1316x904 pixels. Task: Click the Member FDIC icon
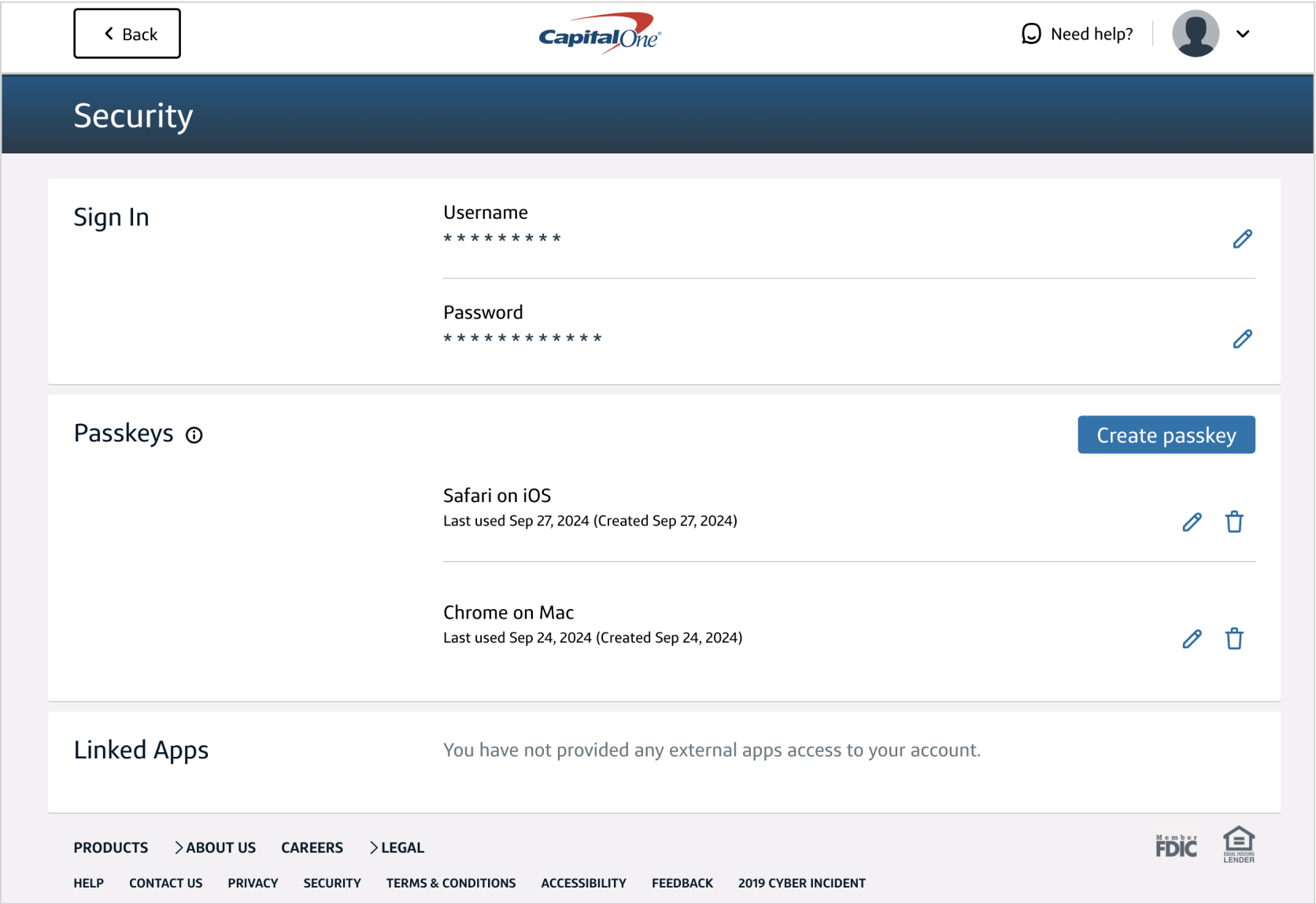point(1176,843)
